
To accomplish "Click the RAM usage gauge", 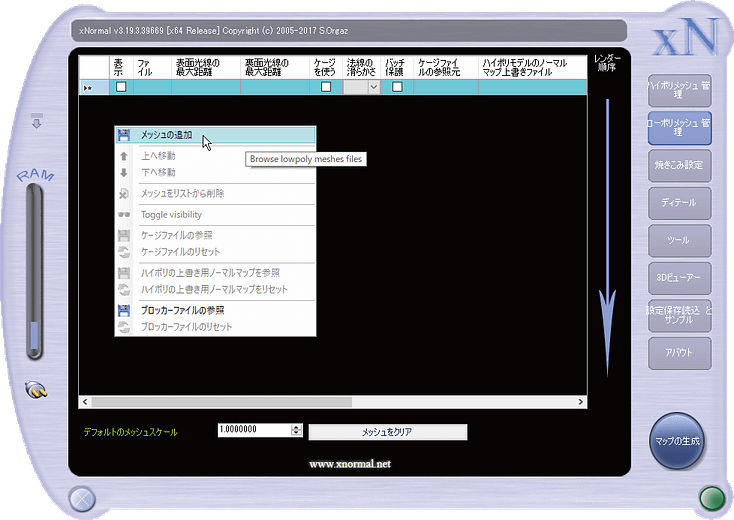I will [35, 271].
